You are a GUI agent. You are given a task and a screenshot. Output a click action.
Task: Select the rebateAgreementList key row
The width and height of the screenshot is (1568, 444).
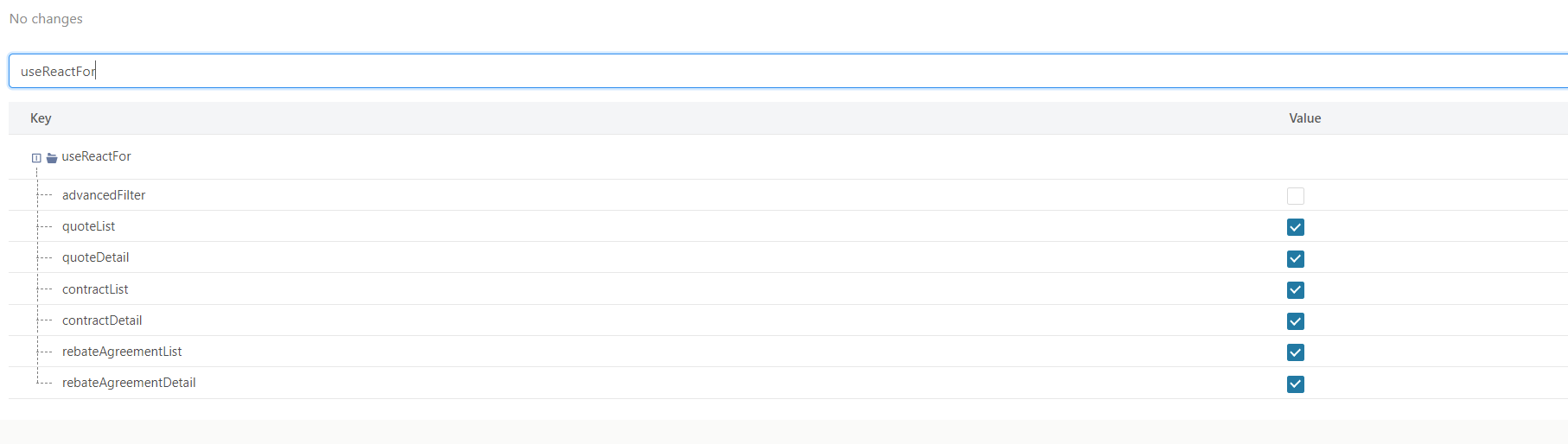(x=122, y=352)
